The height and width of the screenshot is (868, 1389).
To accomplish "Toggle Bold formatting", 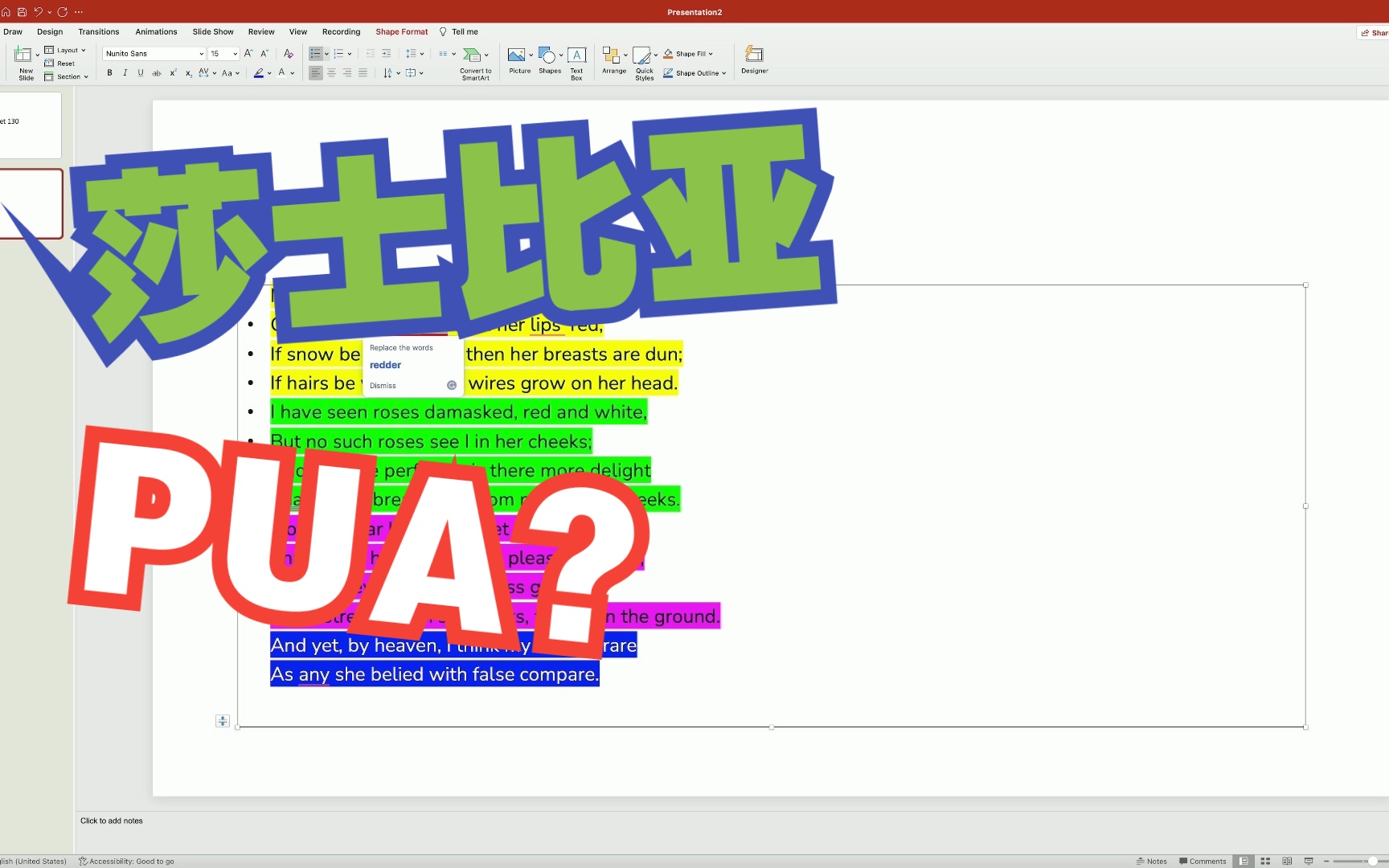I will [x=109, y=72].
